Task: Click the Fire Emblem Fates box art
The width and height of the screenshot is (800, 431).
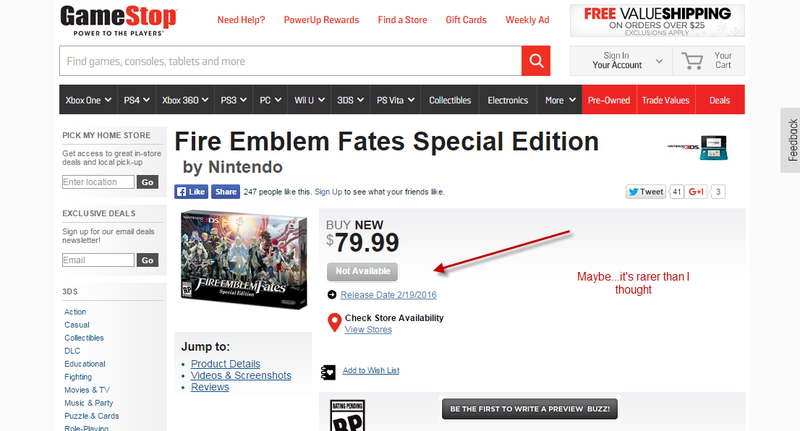Action: [244, 260]
